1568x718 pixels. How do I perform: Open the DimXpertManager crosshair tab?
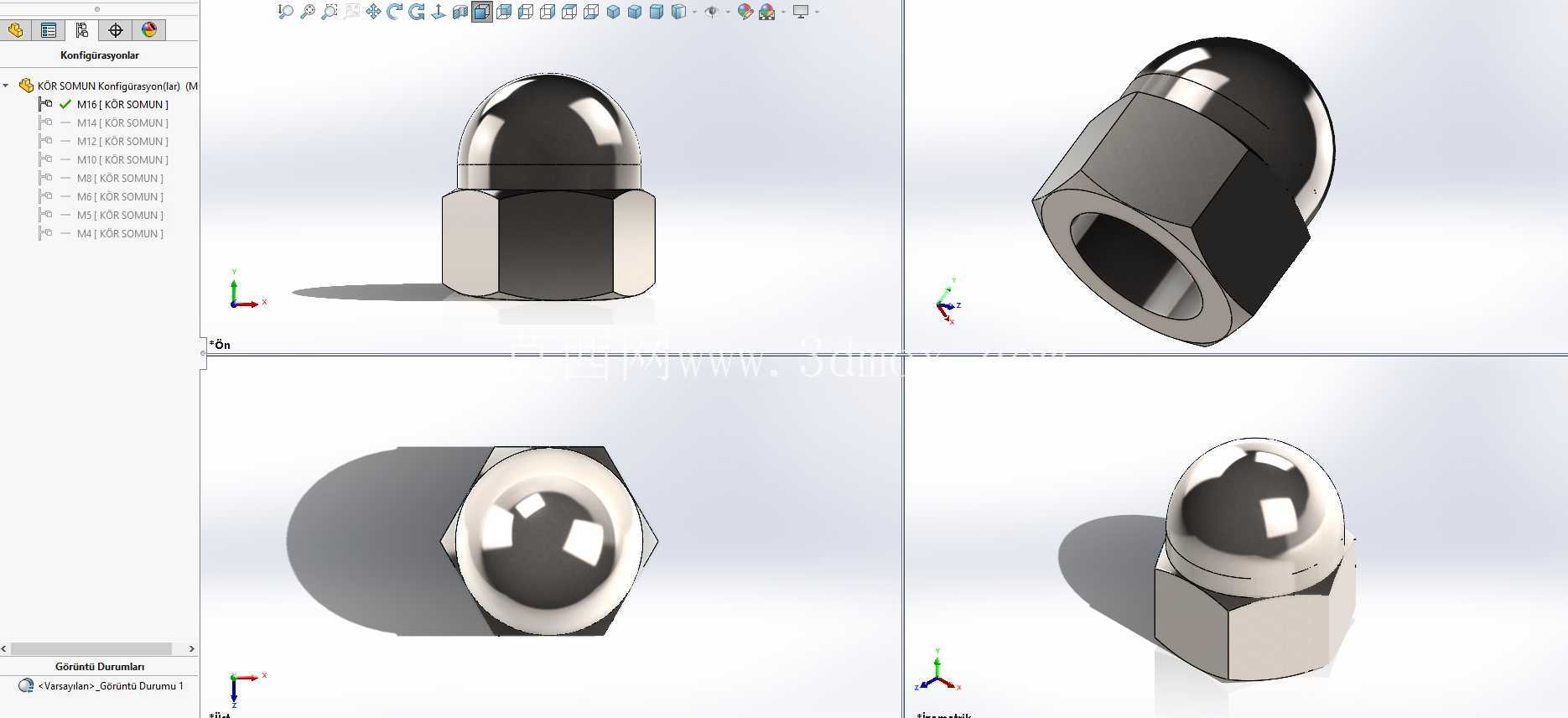(x=116, y=30)
